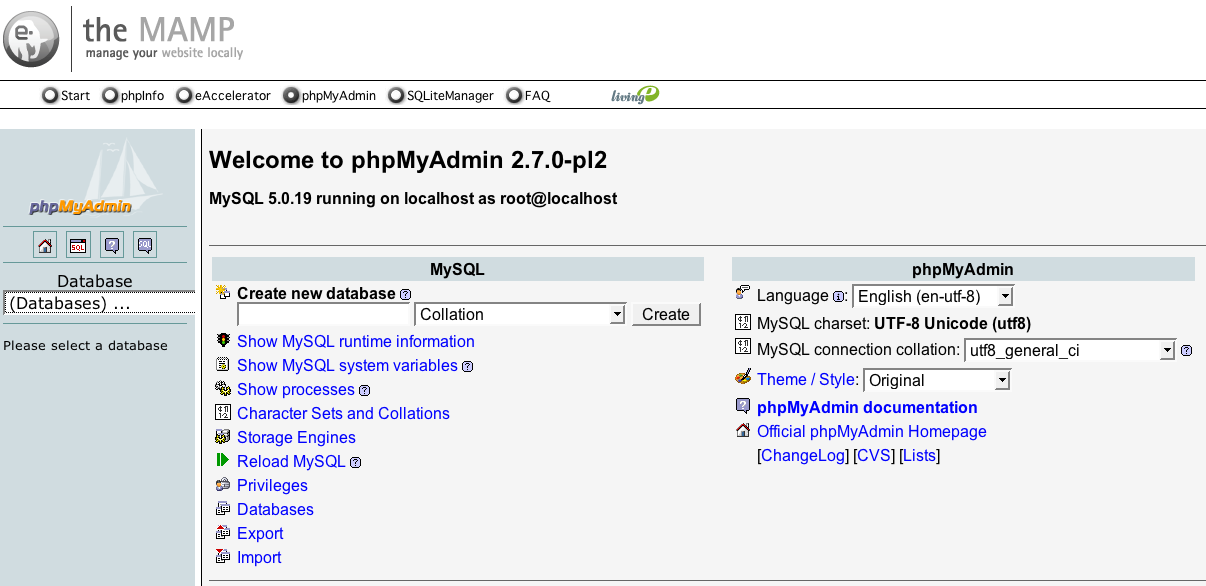This screenshot has width=1206, height=586.
Task: Click the Reload MySQL link
Action: (x=291, y=462)
